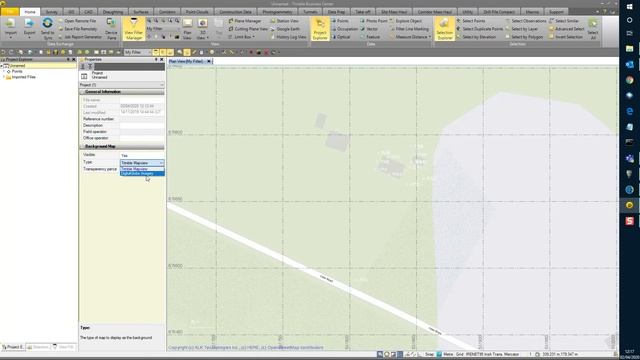Open the Feature spreadsheet

tap(370, 37)
